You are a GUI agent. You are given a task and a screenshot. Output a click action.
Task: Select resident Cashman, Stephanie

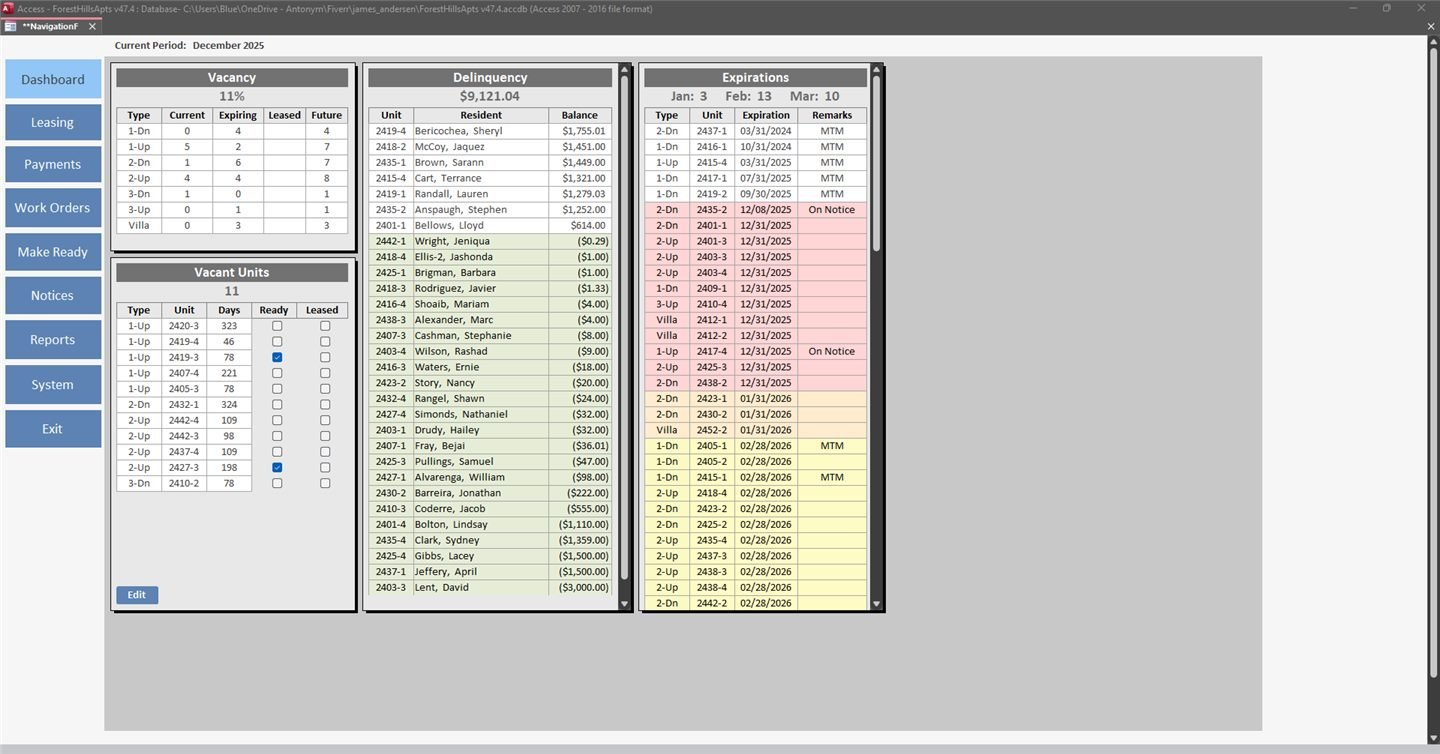pyautogui.click(x=481, y=335)
